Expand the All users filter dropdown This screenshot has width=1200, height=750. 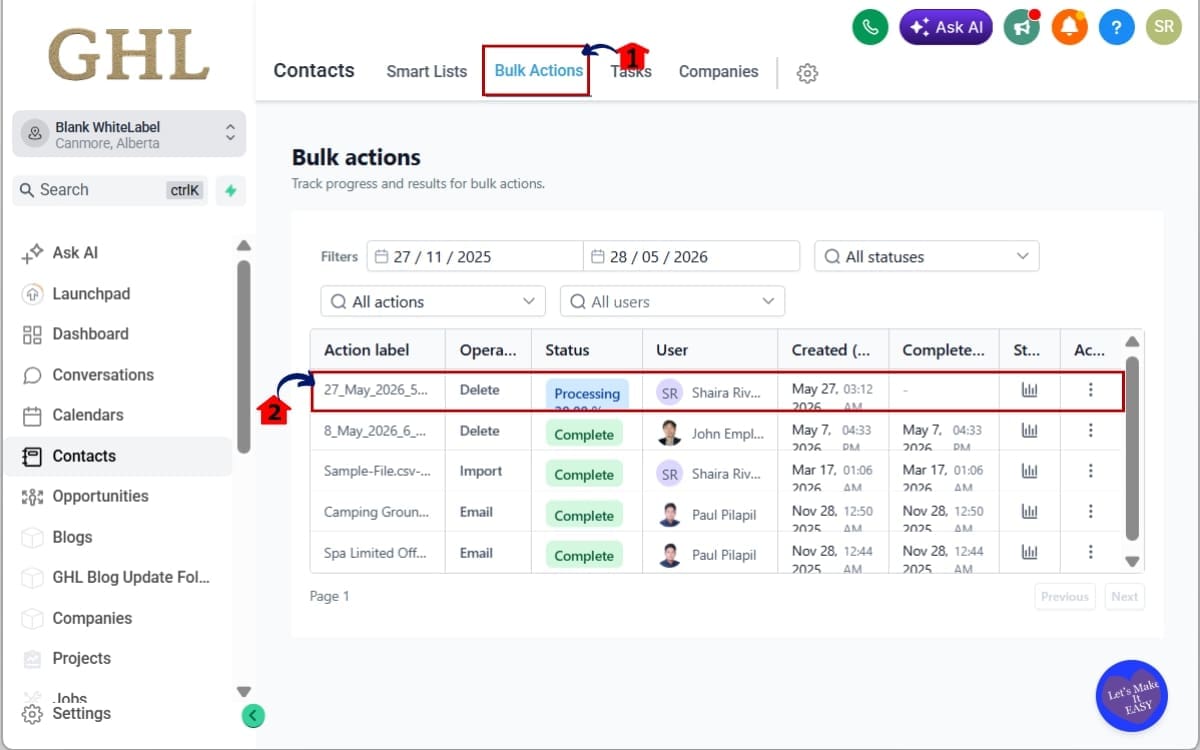(x=672, y=301)
